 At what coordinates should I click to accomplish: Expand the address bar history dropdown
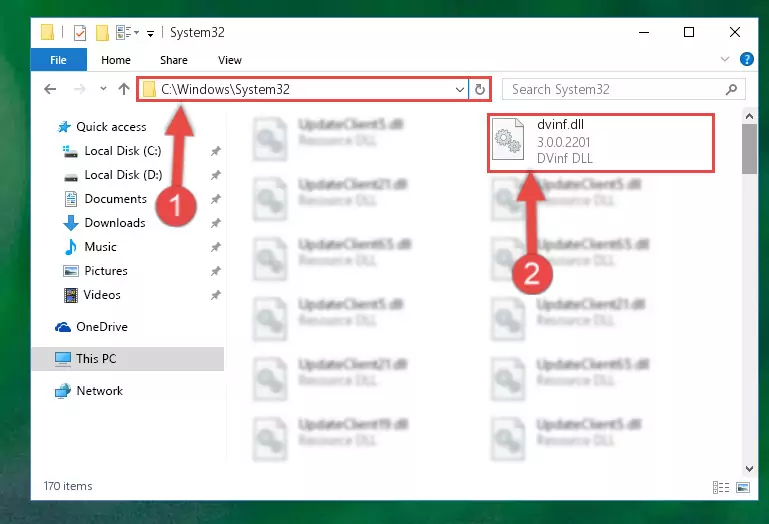coord(460,90)
